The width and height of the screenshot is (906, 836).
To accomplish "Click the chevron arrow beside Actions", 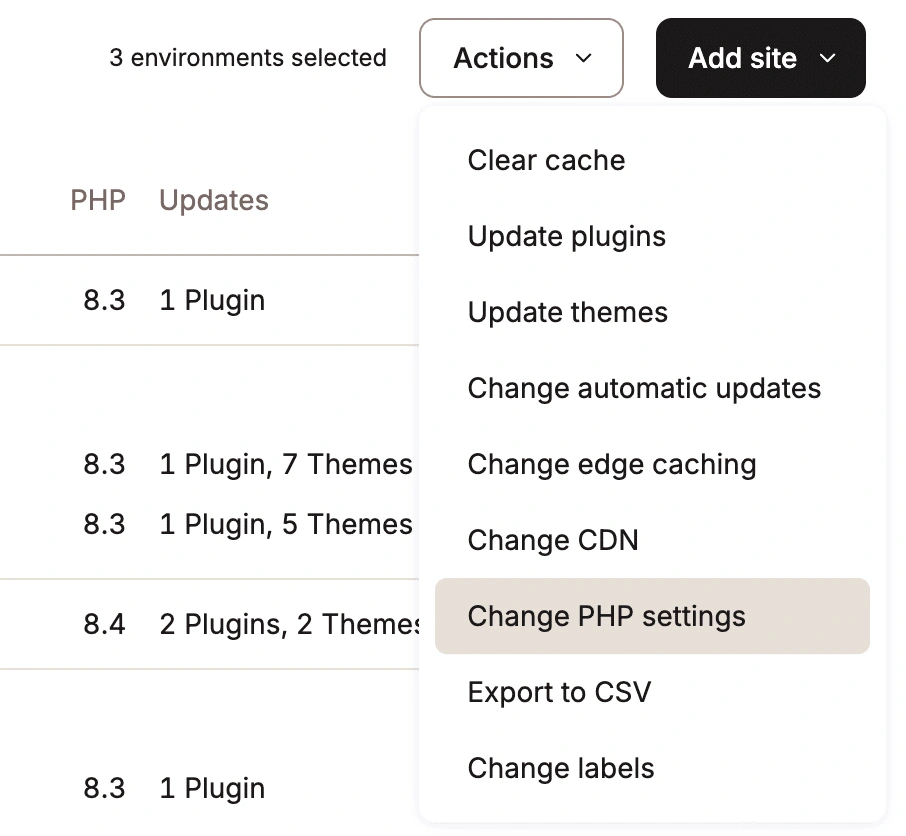I will pyautogui.click(x=584, y=59).
